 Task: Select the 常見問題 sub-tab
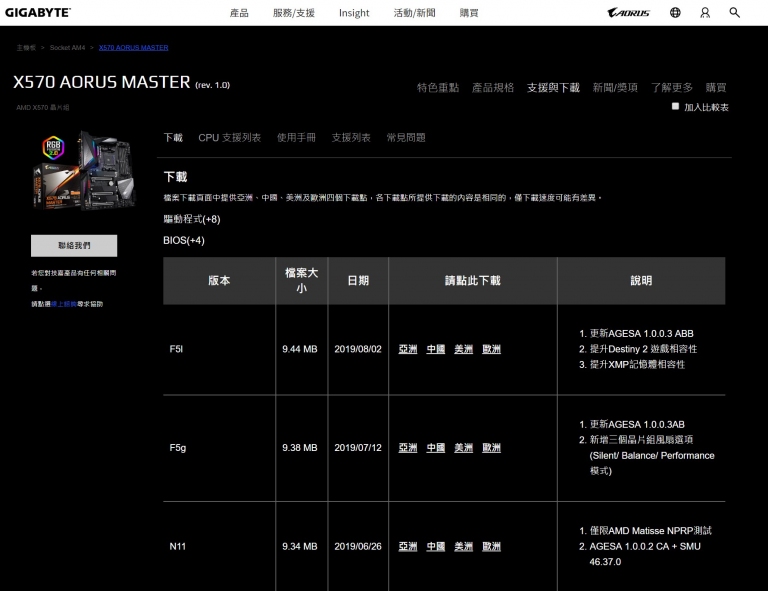[406, 138]
